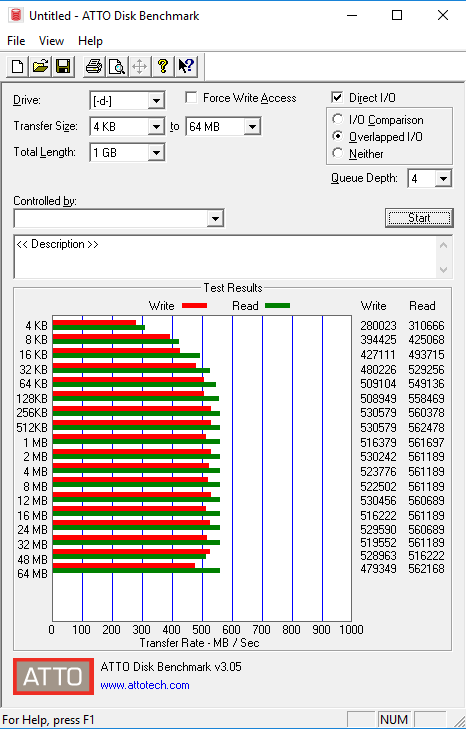Viewport: 466px width, 729px height.
Task: Click the grayed move arrows toolbar icon
Action: point(140,66)
